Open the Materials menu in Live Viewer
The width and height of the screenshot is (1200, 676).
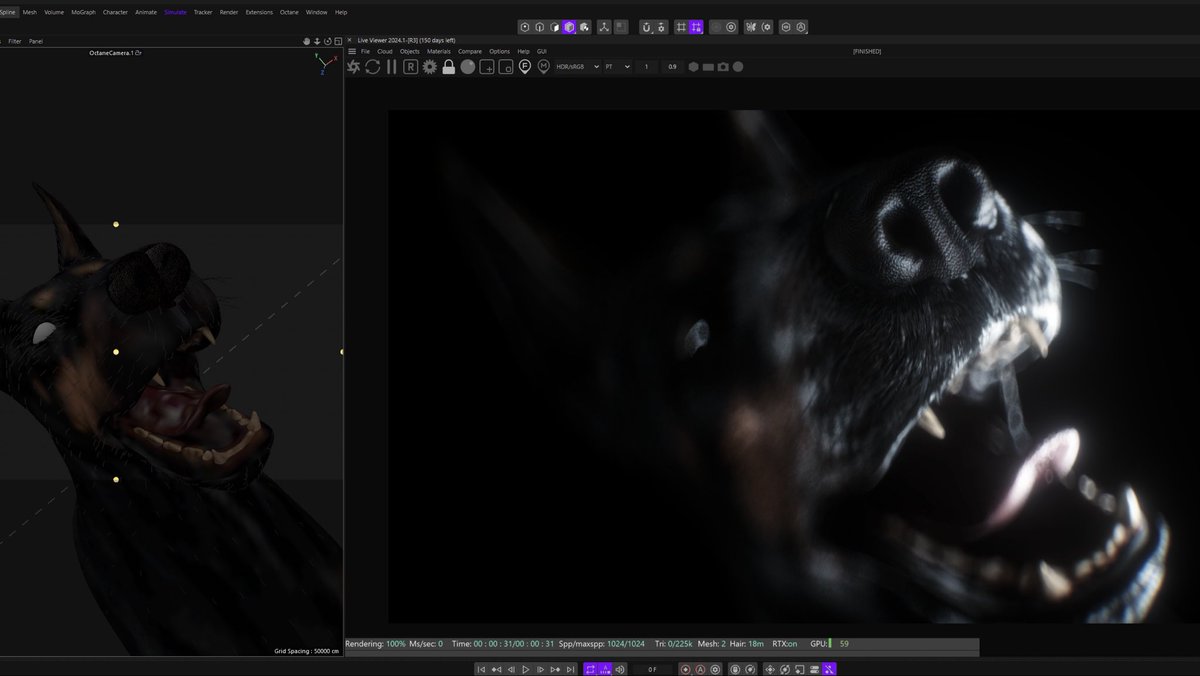(x=439, y=51)
